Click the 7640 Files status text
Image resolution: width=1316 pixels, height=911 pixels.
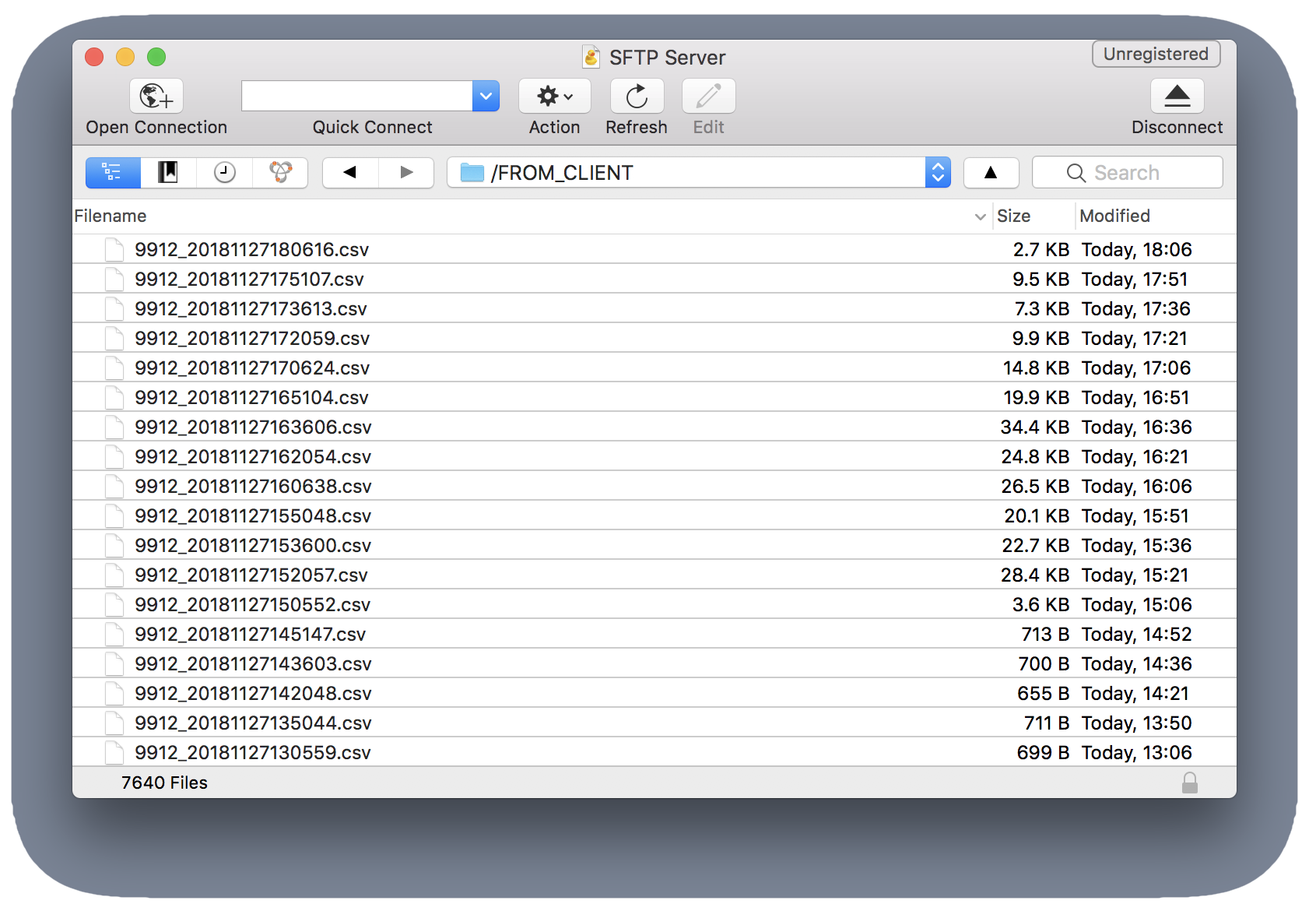pos(164,783)
